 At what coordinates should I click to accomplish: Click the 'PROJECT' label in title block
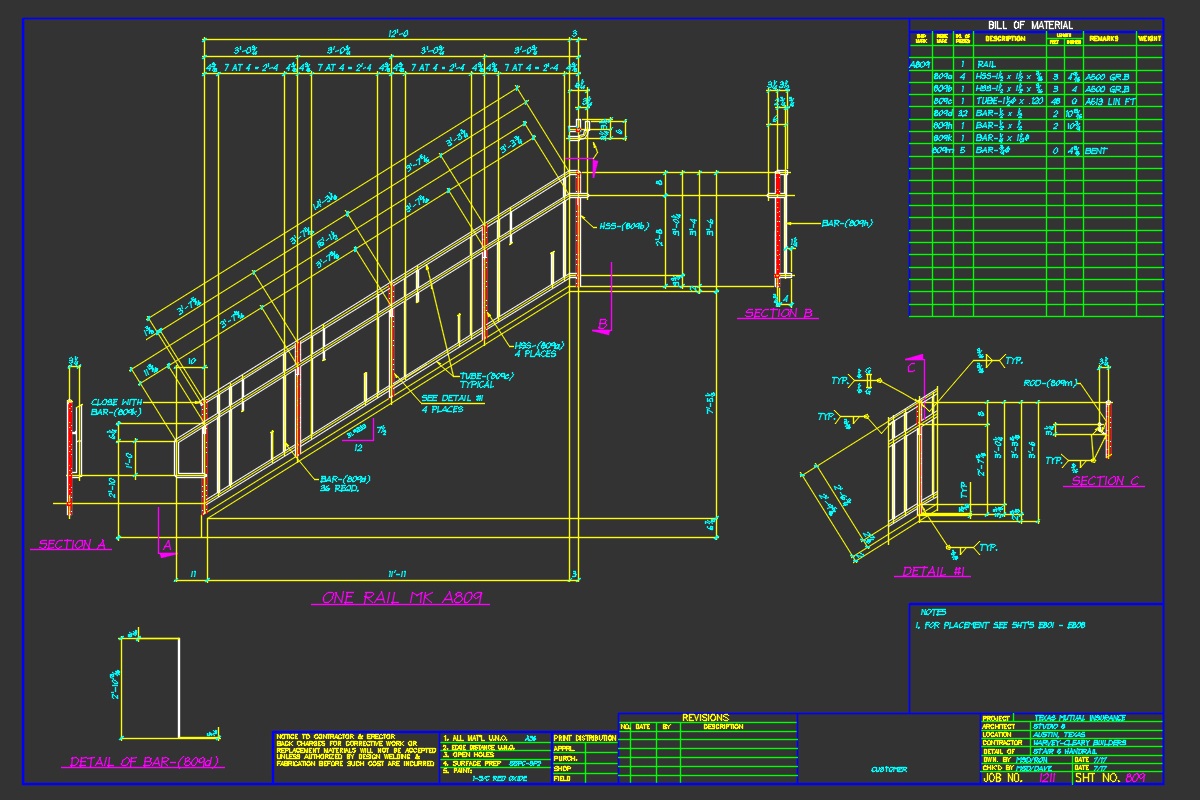pyautogui.click(x=997, y=717)
